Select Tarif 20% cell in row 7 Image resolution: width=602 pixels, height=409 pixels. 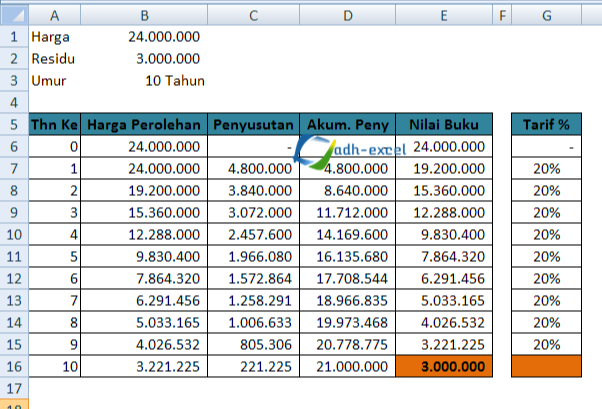(546, 168)
